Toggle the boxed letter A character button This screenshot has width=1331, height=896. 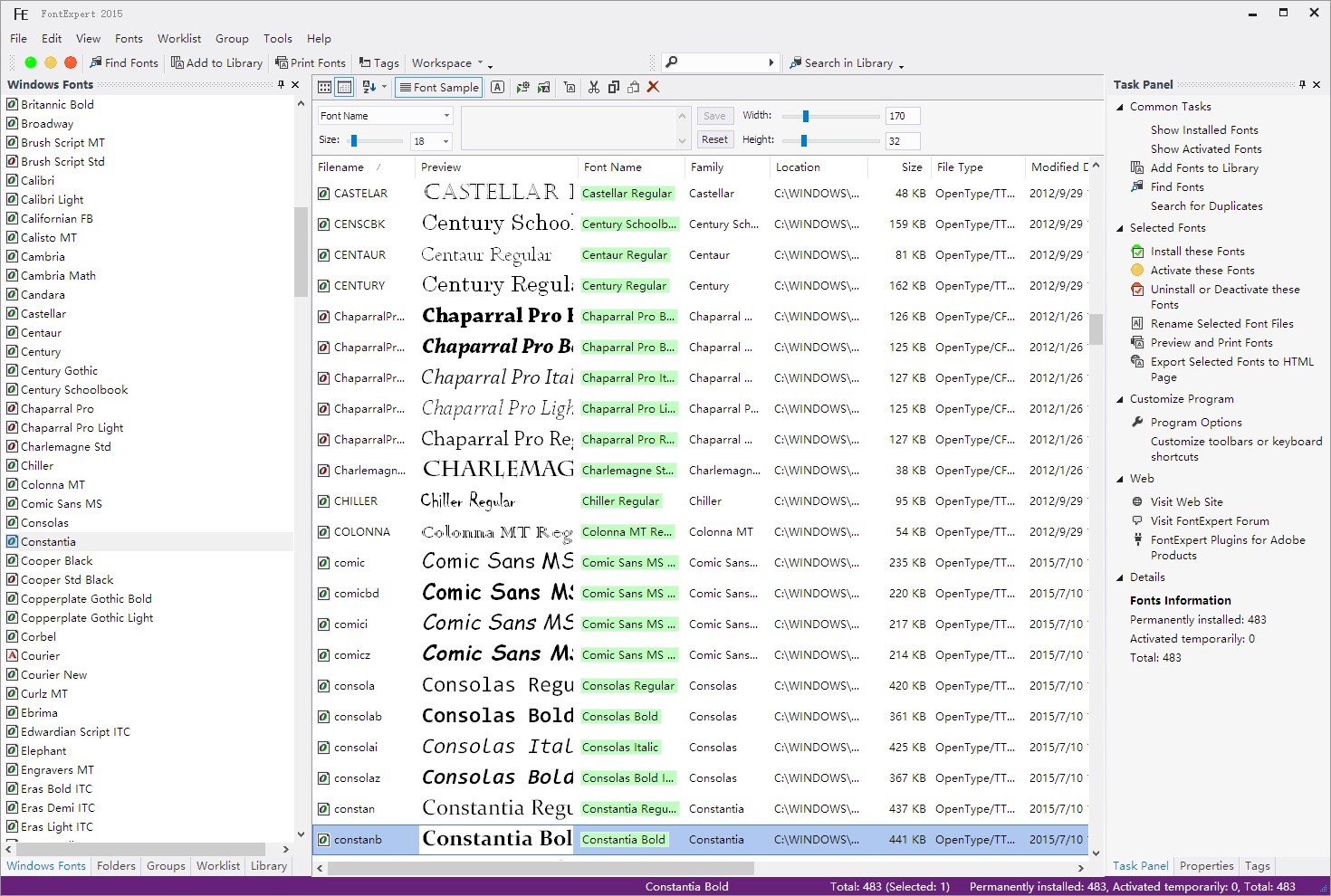click(x=497, y=87)
